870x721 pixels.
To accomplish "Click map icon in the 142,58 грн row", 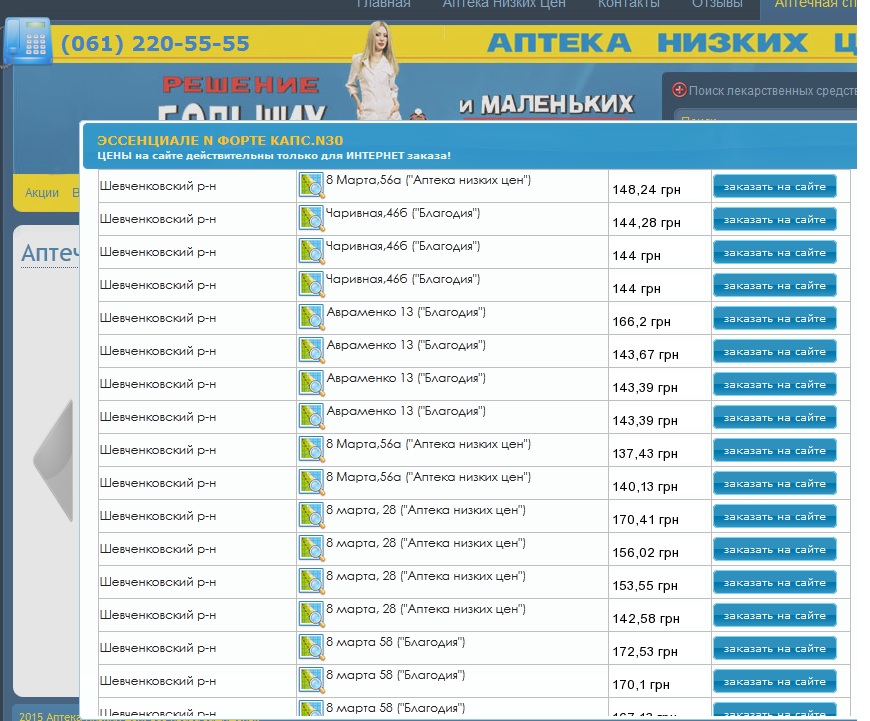I will [x=311, y=615].
